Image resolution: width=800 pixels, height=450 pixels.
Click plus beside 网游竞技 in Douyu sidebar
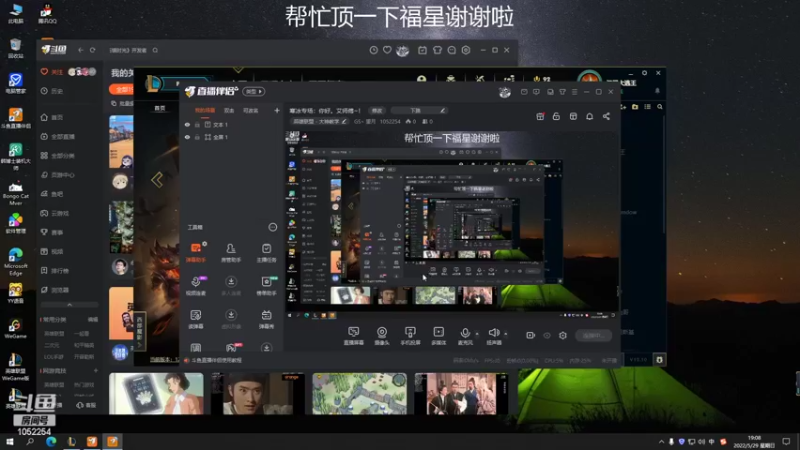point(95,370)
